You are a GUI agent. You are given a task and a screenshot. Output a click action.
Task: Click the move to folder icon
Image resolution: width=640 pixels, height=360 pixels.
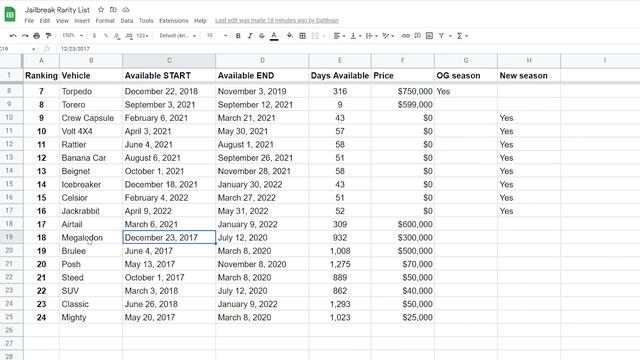tap(113, 9)
